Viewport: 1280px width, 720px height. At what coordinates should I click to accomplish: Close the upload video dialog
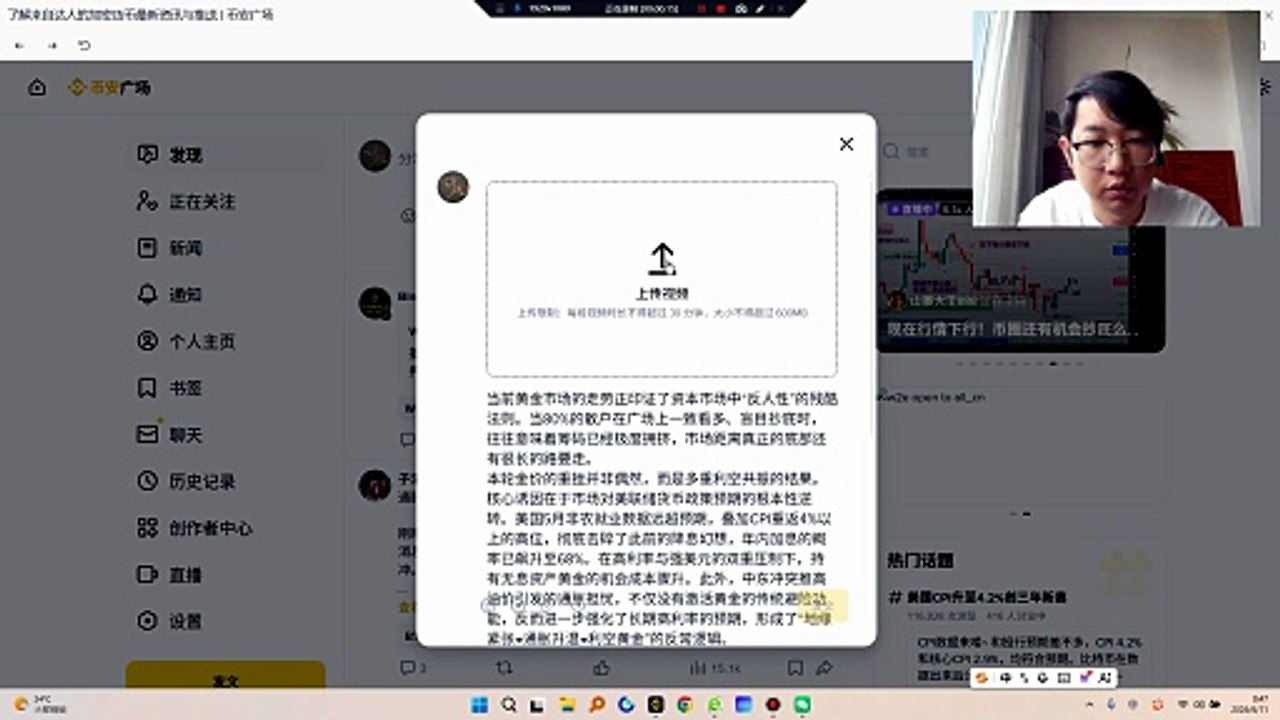point(846,144)
